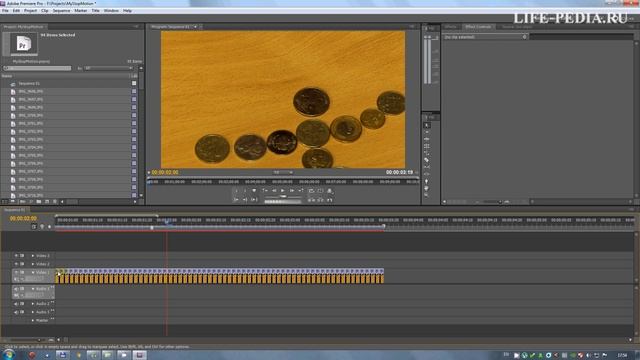The image size is (640, 360).
Task: Toggle Video 2 track visibility eye
Action: tap(16, 264)
